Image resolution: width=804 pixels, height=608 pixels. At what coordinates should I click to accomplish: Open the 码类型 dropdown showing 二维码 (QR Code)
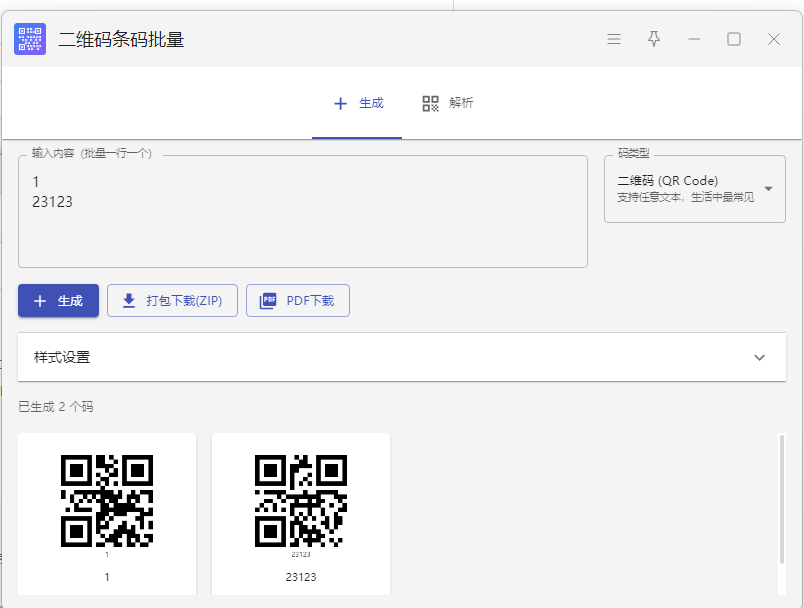pos(695,189)
